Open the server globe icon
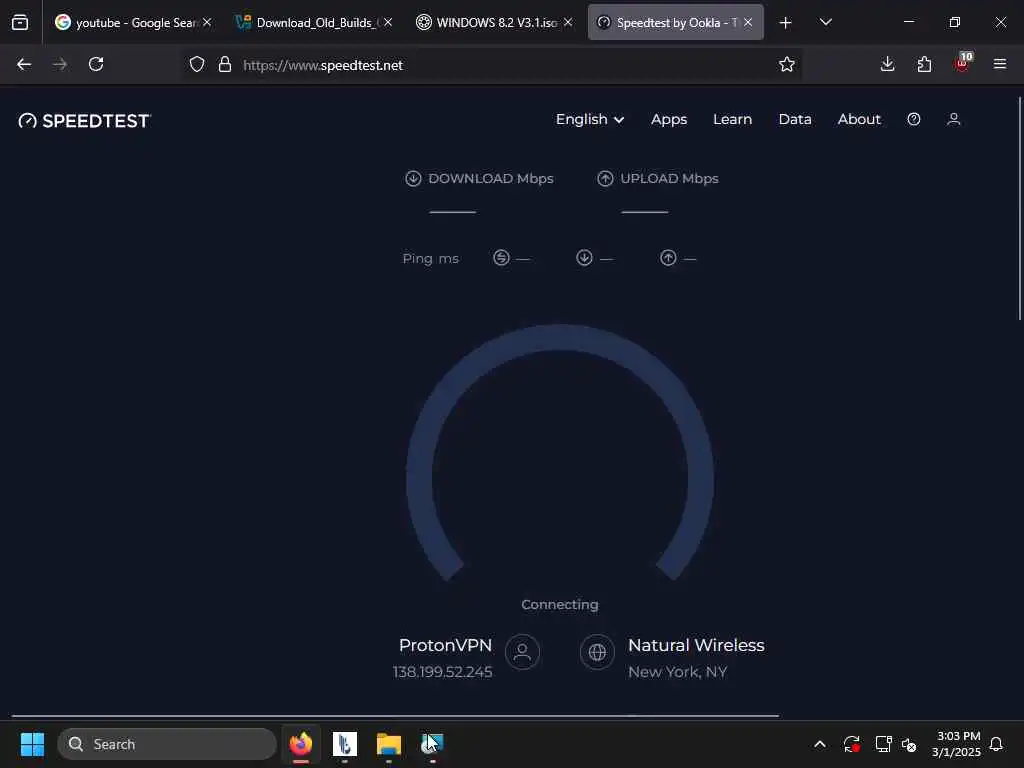The width and height of the screenshot is (1024, 768). [597, 652]
